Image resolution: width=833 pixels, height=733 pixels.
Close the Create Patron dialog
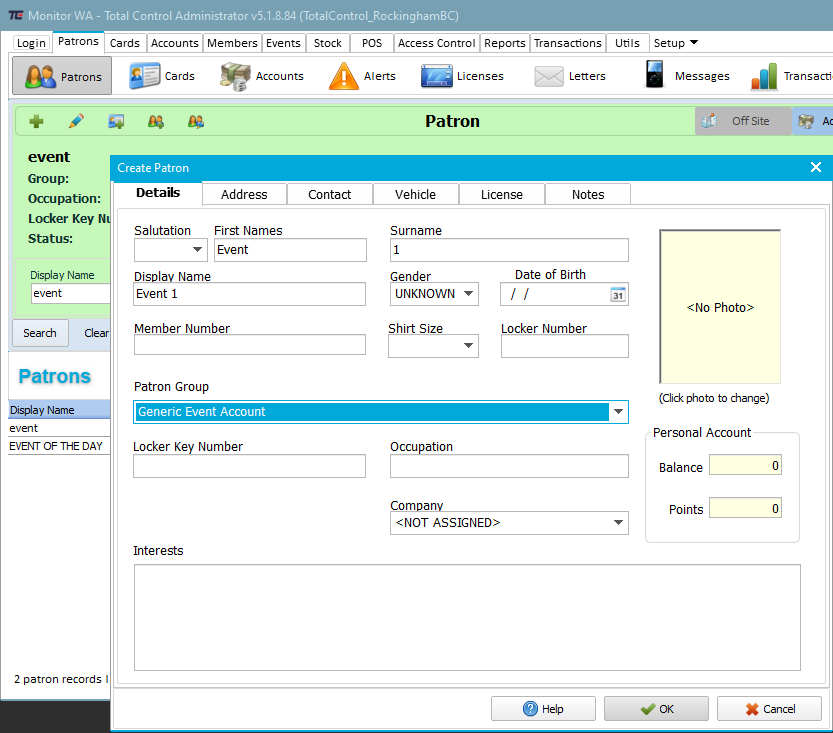[816, 167]
